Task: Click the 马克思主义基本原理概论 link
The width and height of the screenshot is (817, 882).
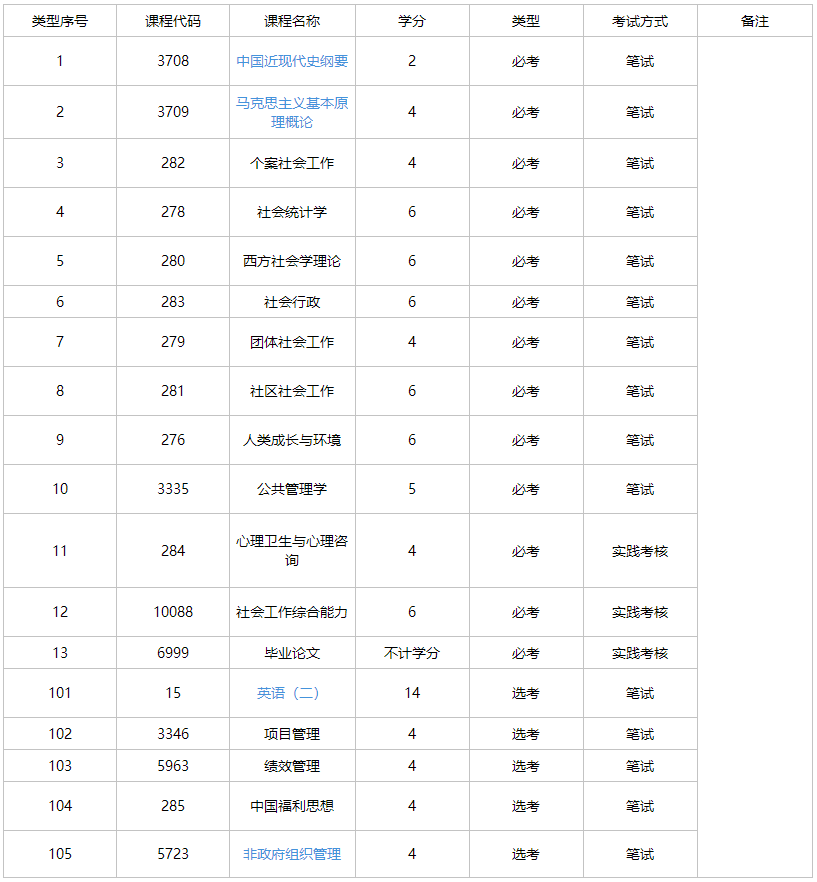Action: 292,112
